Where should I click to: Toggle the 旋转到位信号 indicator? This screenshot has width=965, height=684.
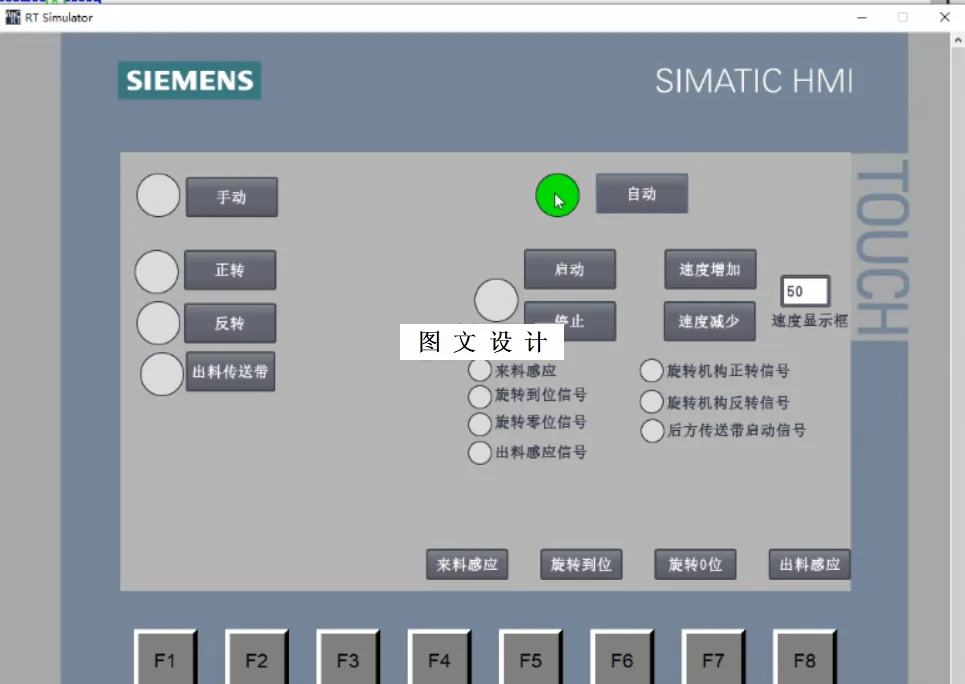(x=480, y=397)
